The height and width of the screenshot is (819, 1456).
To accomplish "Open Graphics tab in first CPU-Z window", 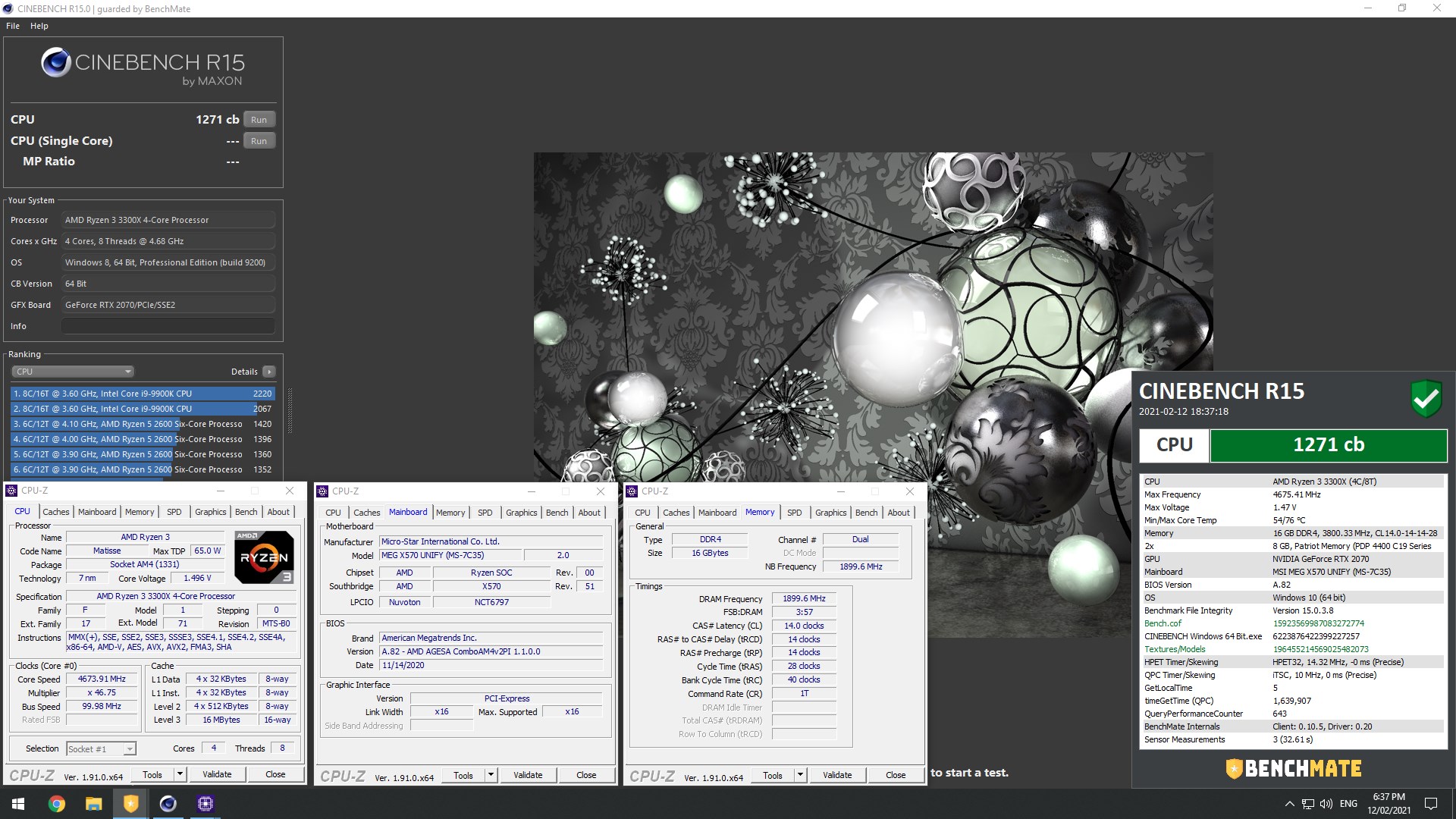I will (211, 512).
